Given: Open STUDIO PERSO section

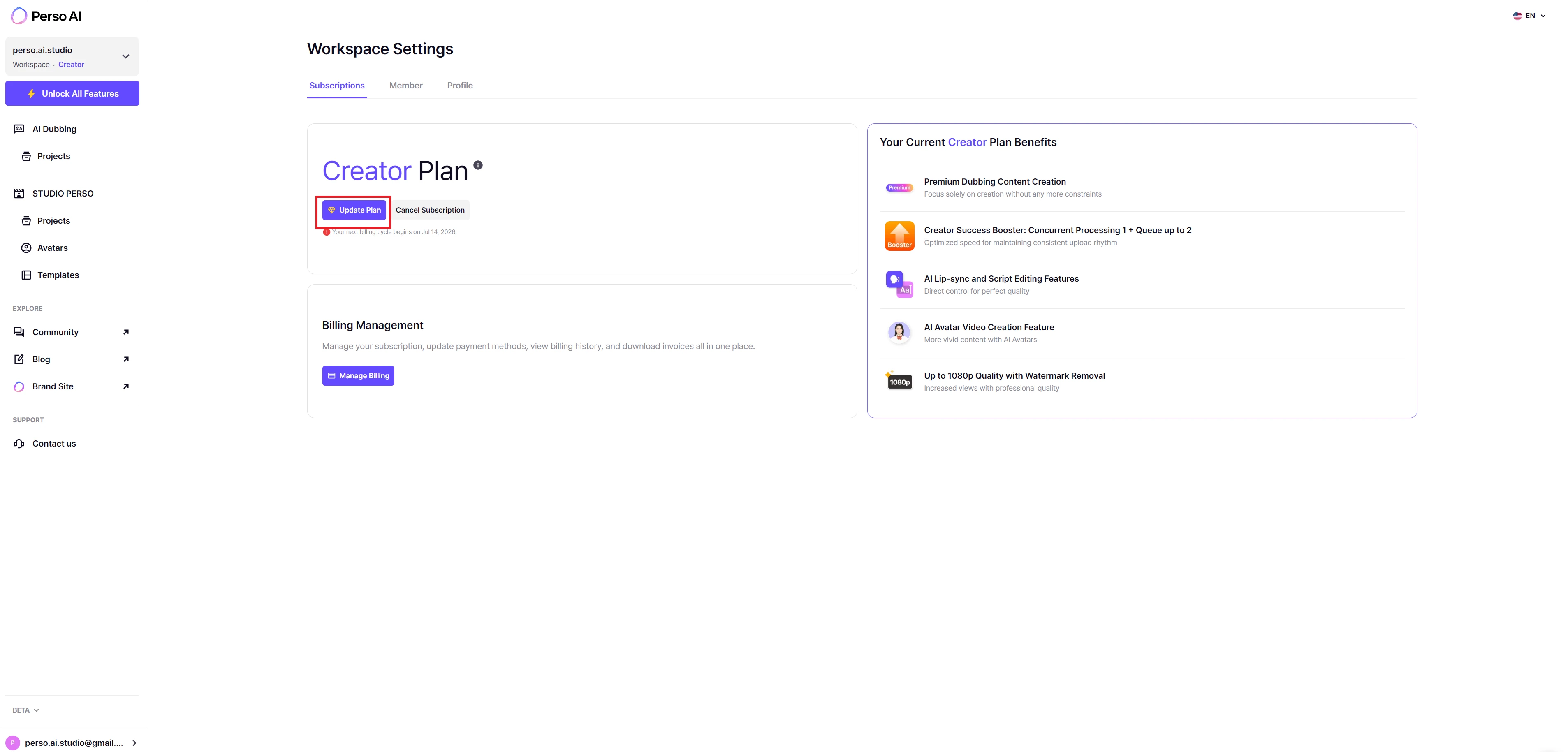Looking at the screenshot, I should (x=63, y=194).
